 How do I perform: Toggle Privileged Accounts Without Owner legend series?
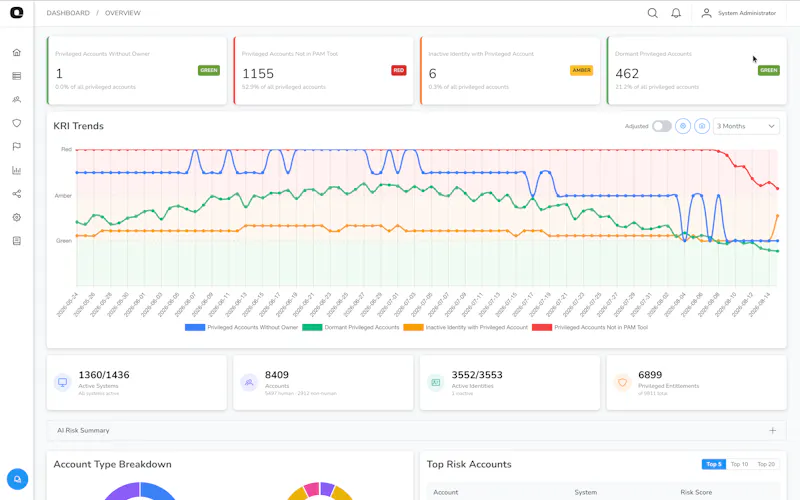(241, 328)
